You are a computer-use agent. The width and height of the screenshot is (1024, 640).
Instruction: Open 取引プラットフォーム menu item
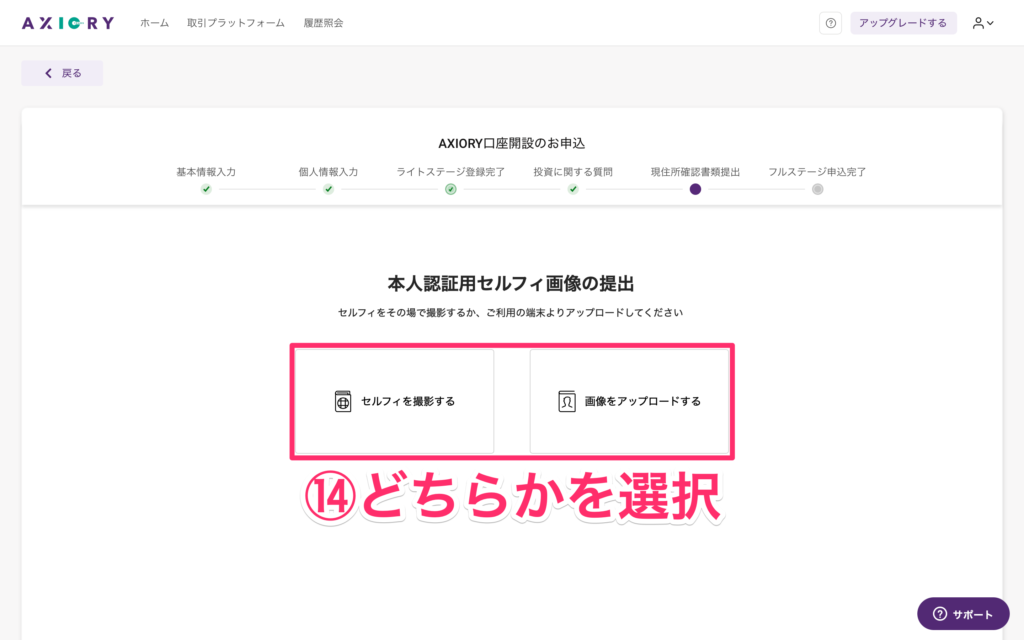236,23
